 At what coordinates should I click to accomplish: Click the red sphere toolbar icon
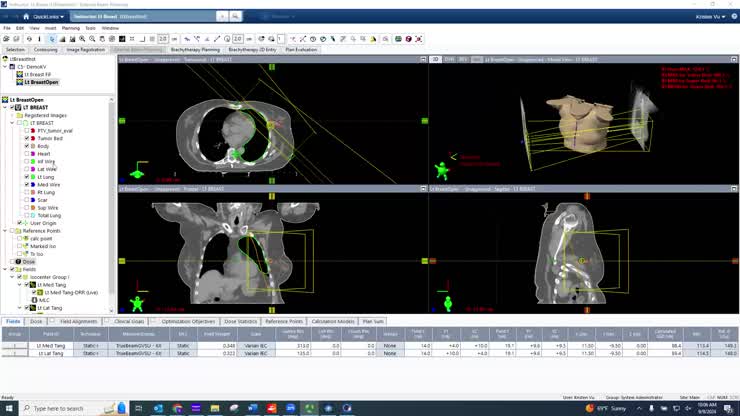pyautogui.click(x=408, y=39)
